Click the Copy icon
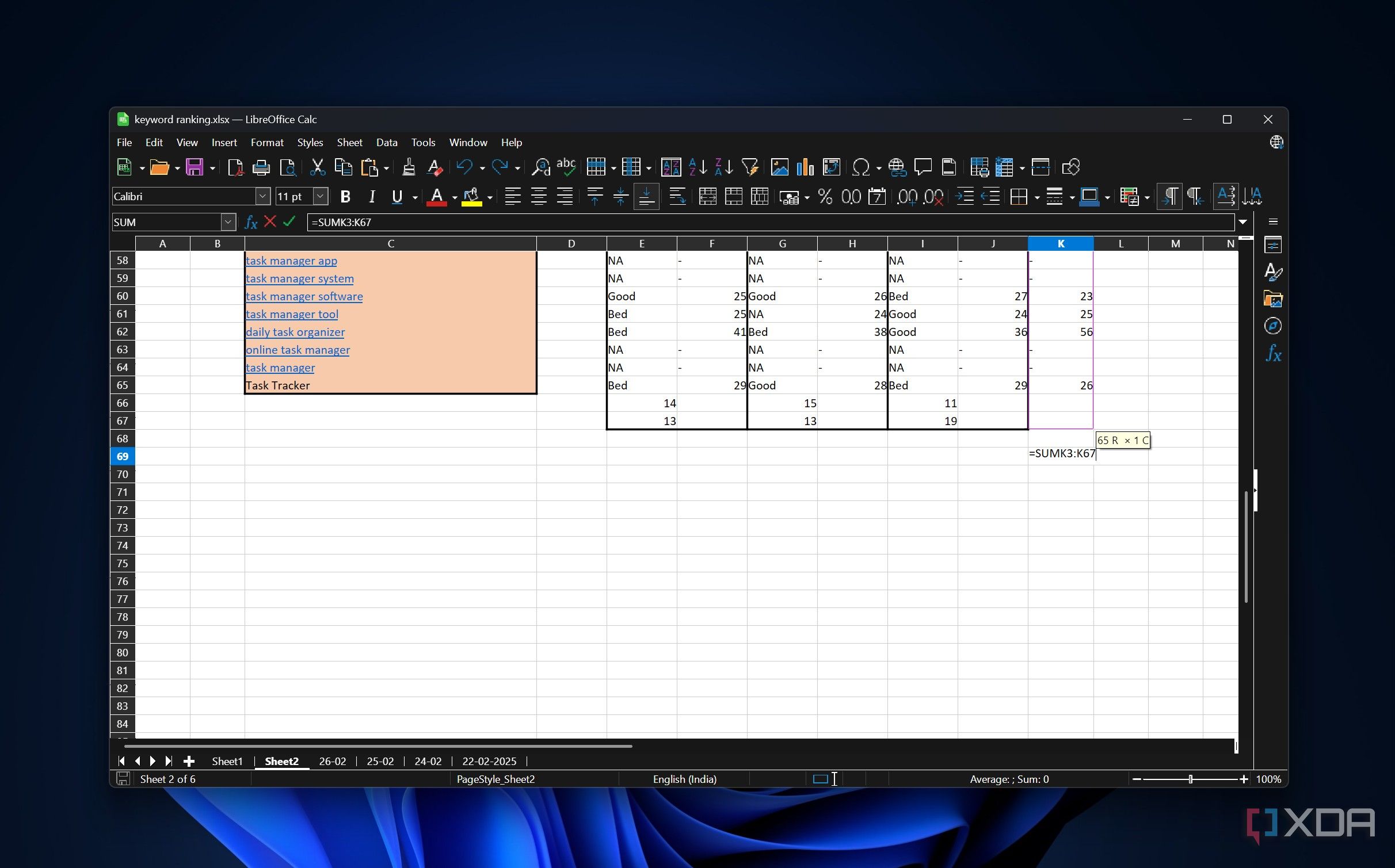The height and width of the screenshot is (868, 1395). [x=344, y=167]
